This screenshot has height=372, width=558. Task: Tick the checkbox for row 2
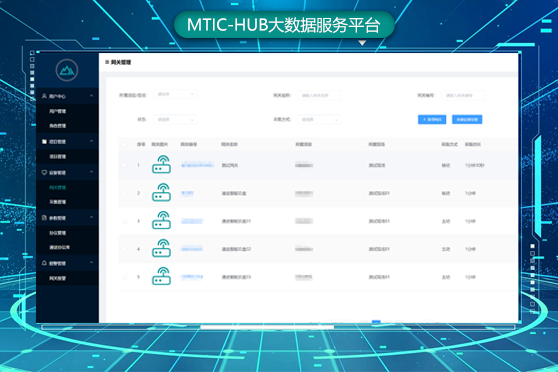point(124,193)
